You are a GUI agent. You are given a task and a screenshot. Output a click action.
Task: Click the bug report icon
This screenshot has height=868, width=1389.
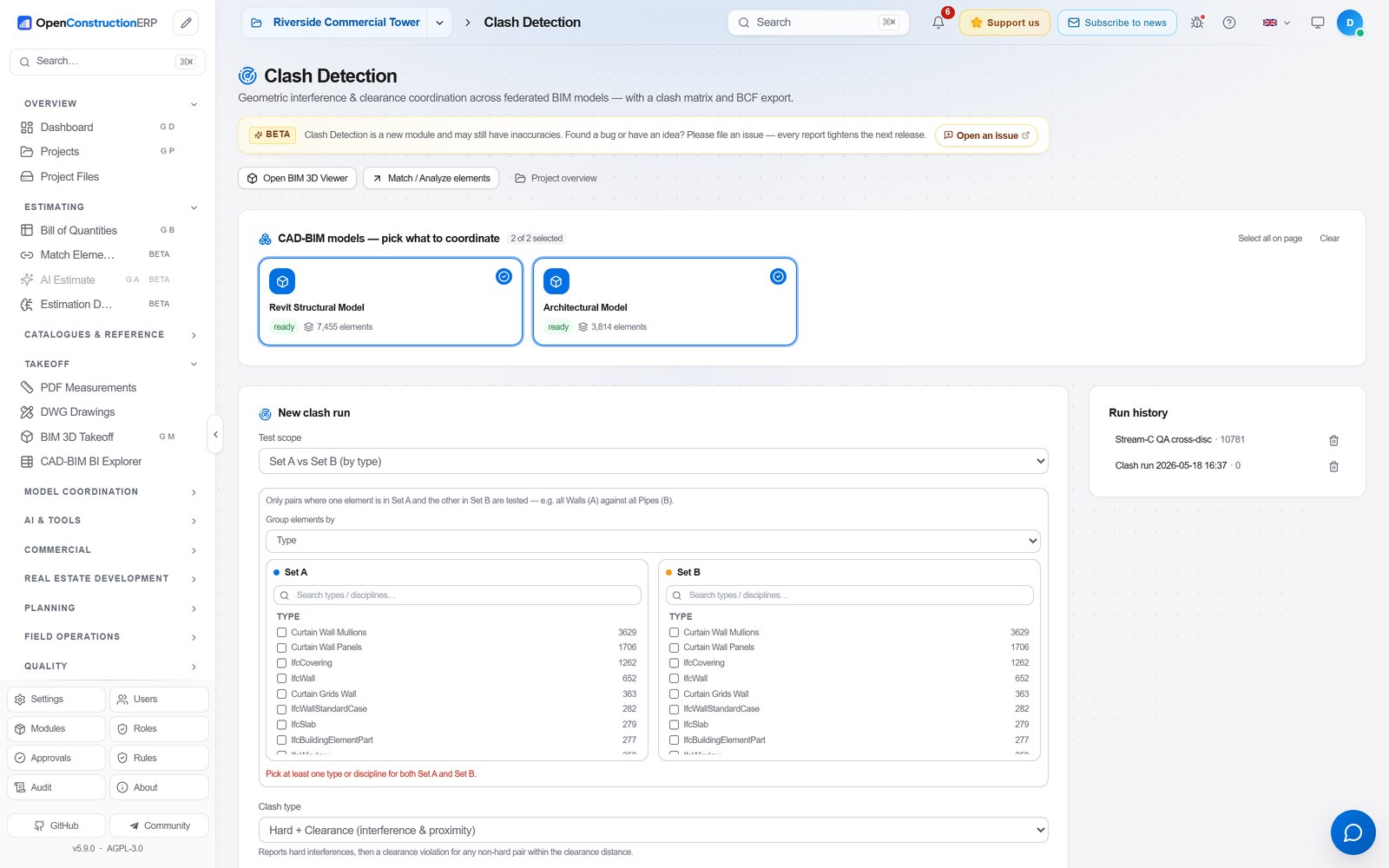point(1197,23)
